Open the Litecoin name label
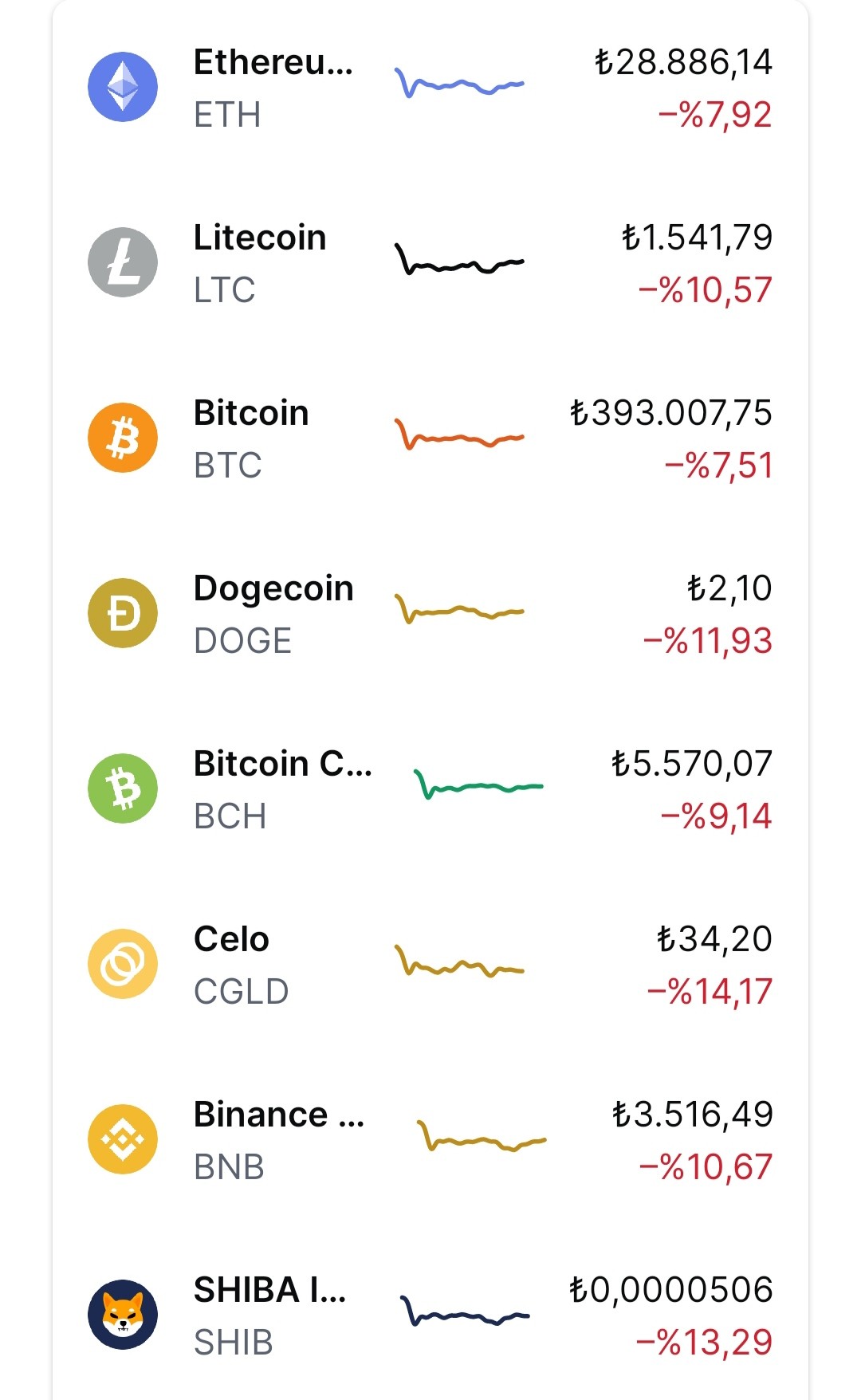This screenshot has height=1400, width=861. tap(260, 238)
